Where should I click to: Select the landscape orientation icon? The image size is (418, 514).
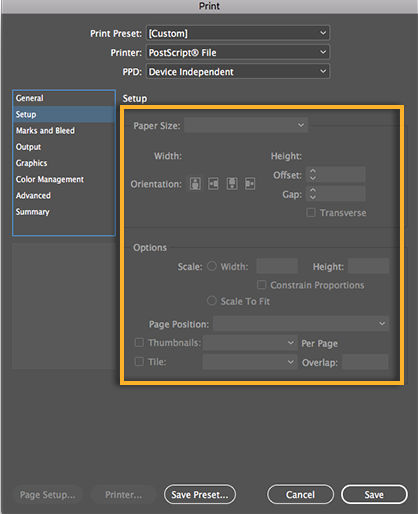click(x=214, y=184)
